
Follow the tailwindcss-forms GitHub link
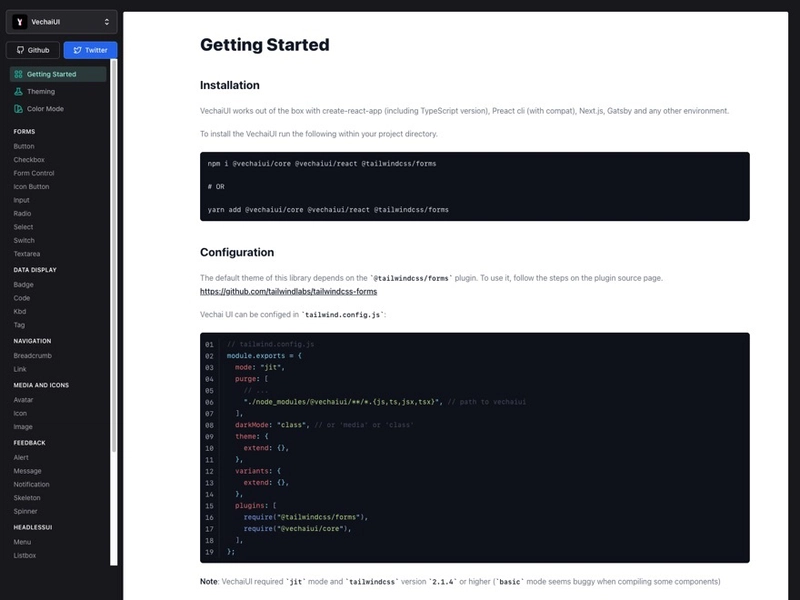pos(288,291)
